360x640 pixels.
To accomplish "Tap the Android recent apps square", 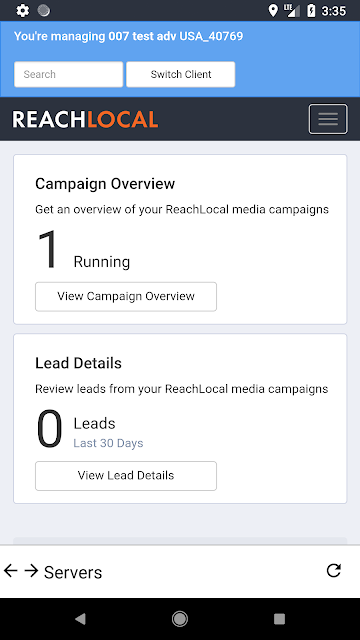I will pyautogui.click(x=279, y=619).
